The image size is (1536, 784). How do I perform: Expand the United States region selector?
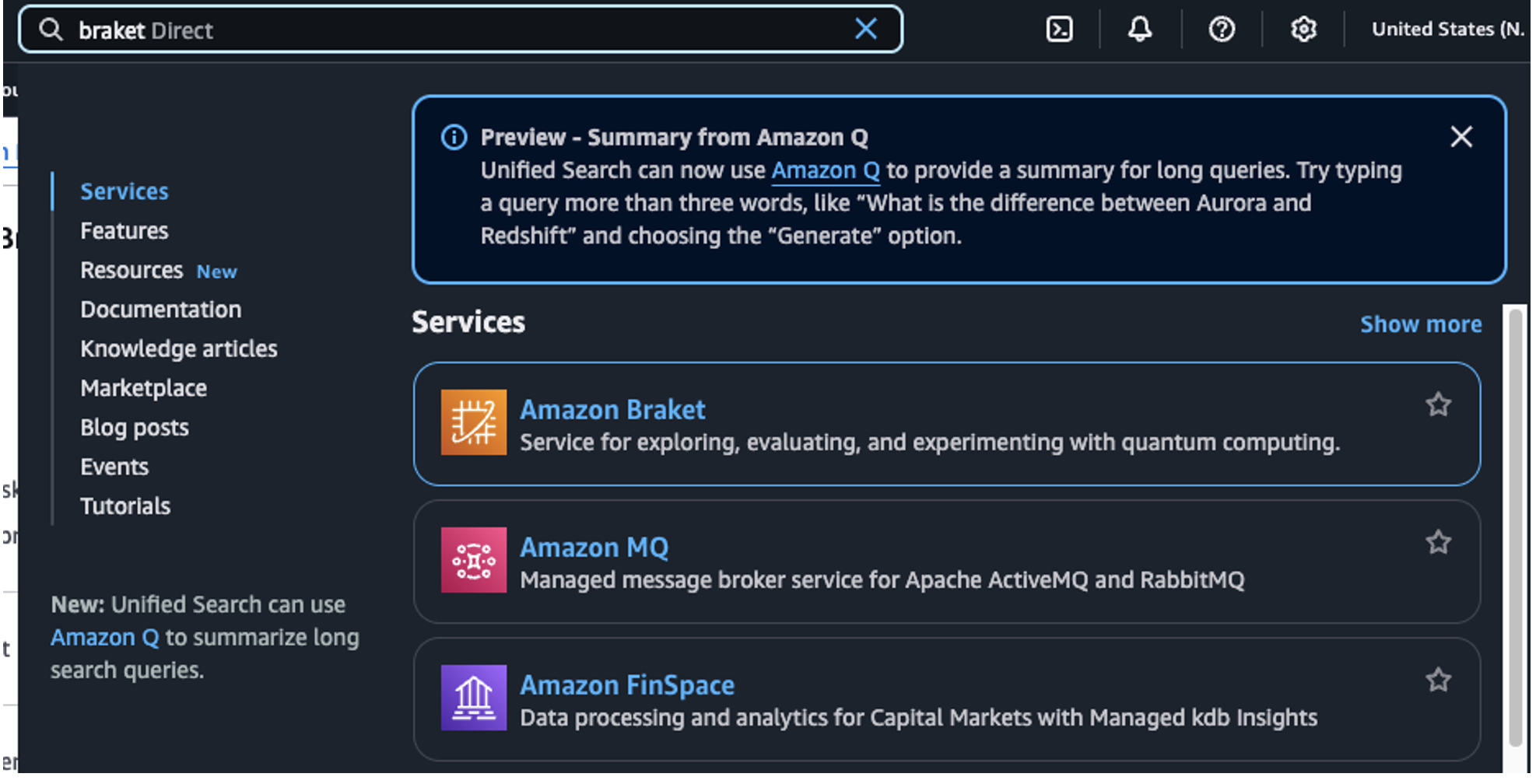[1447, 30]
